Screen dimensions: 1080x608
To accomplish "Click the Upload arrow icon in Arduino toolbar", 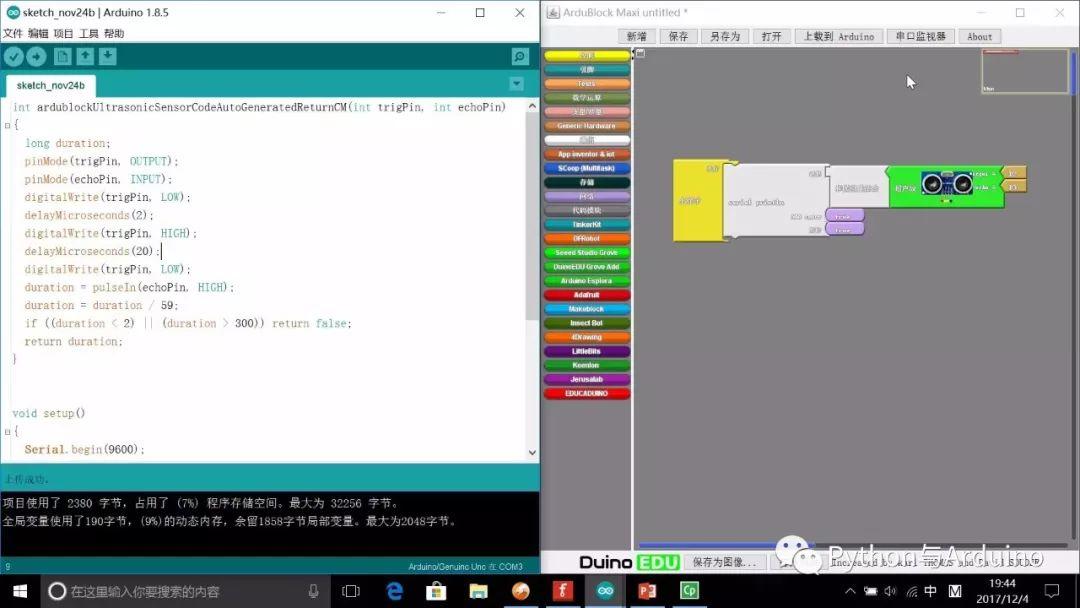I will (x=37, y=57).
